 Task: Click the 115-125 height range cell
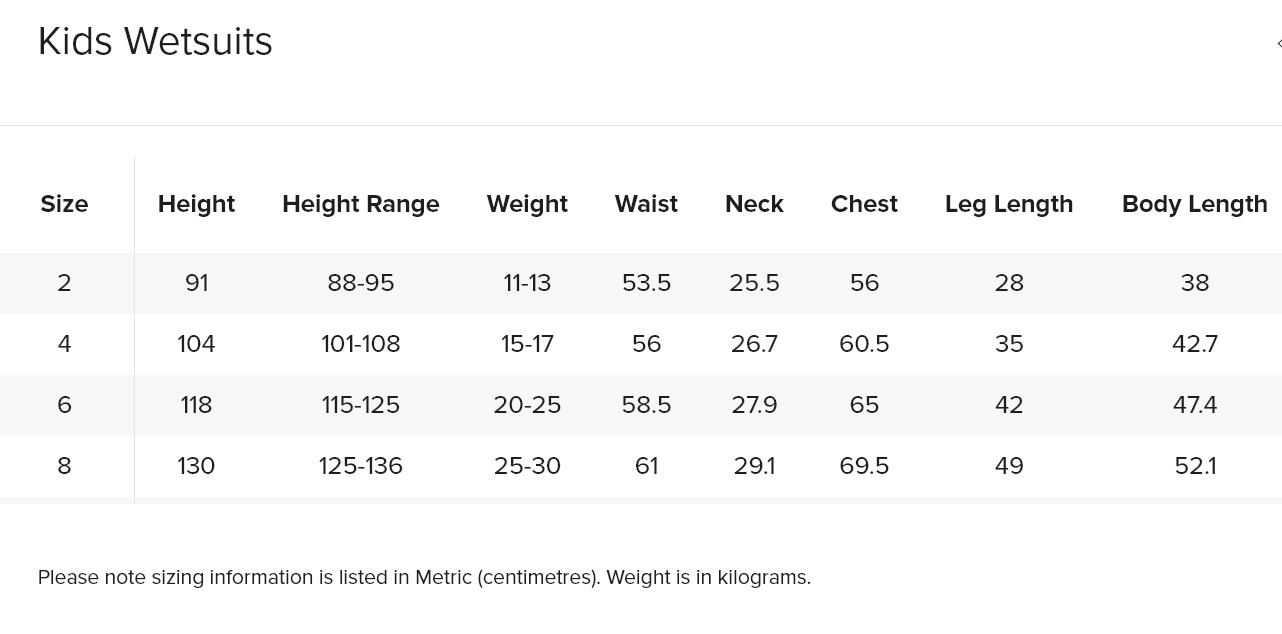(361, 405)
